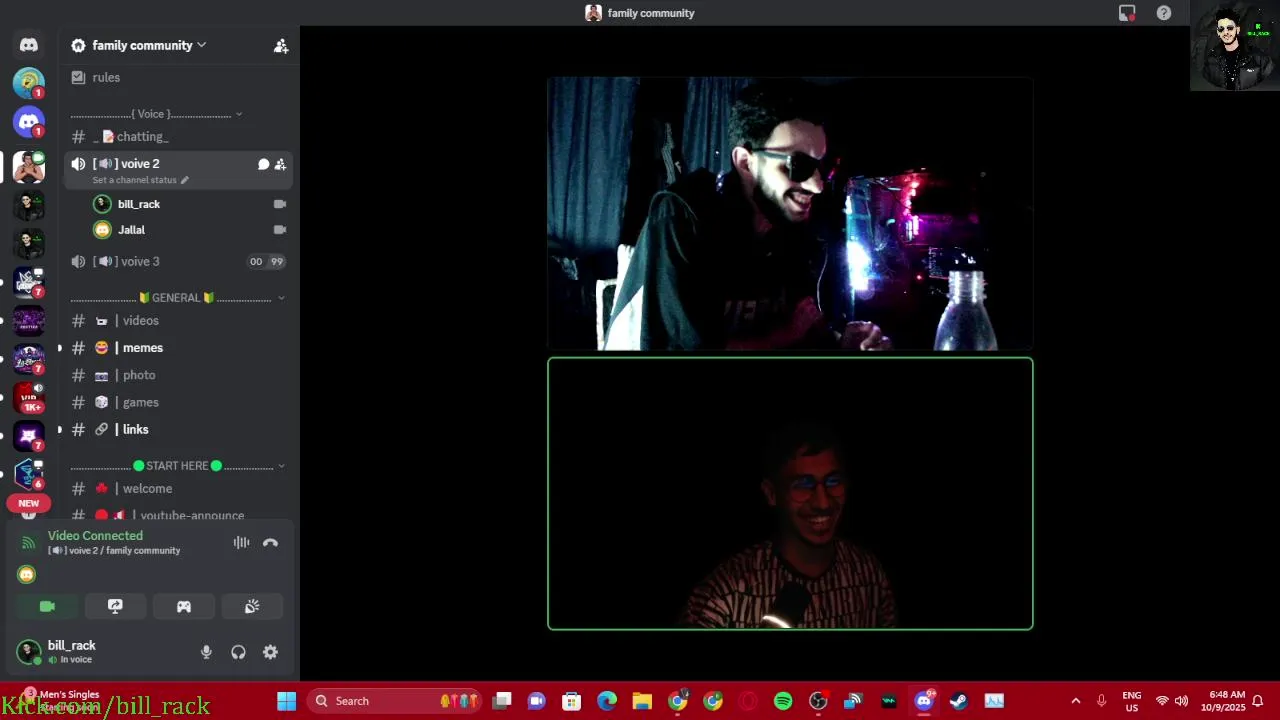This screenshot has height=720, width=1280.
Task: Click bill_rack's camera icon in channel list
Action: [x=280, y=204]
